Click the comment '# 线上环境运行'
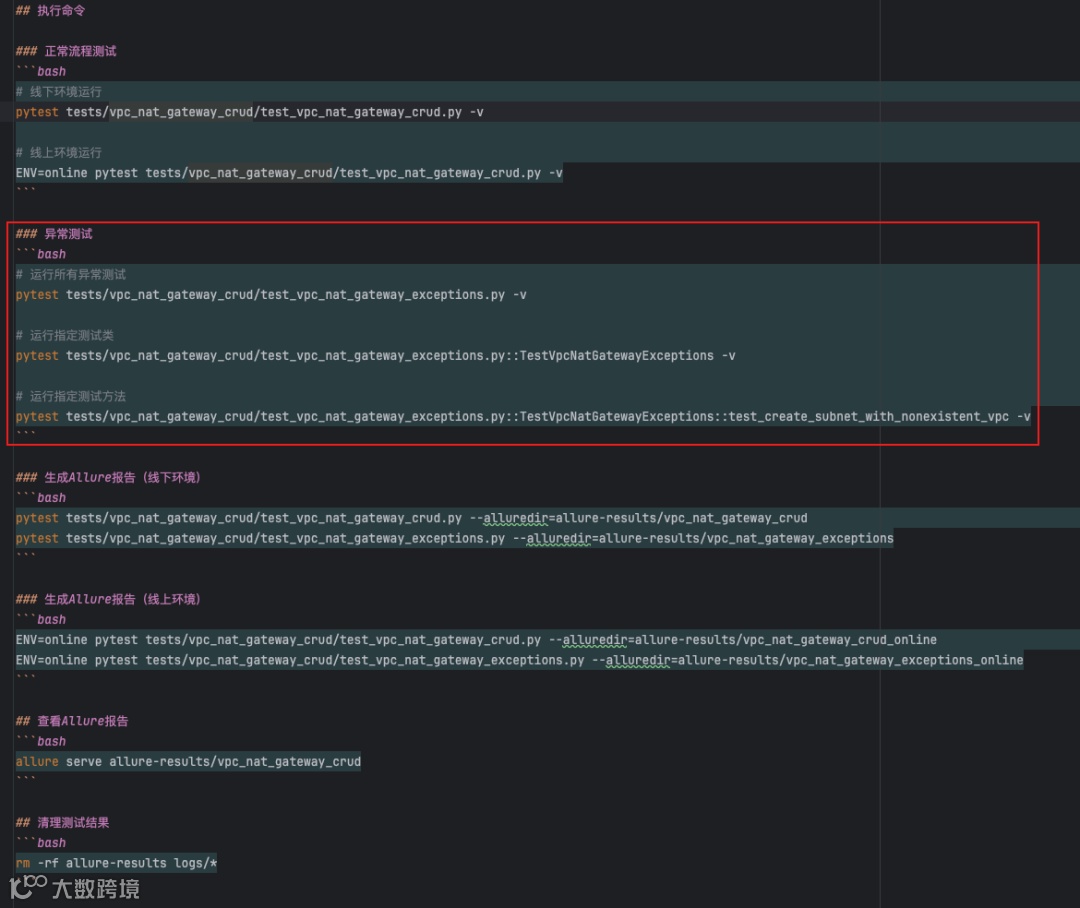1080x908 pixels. click(x=59, y=152)
